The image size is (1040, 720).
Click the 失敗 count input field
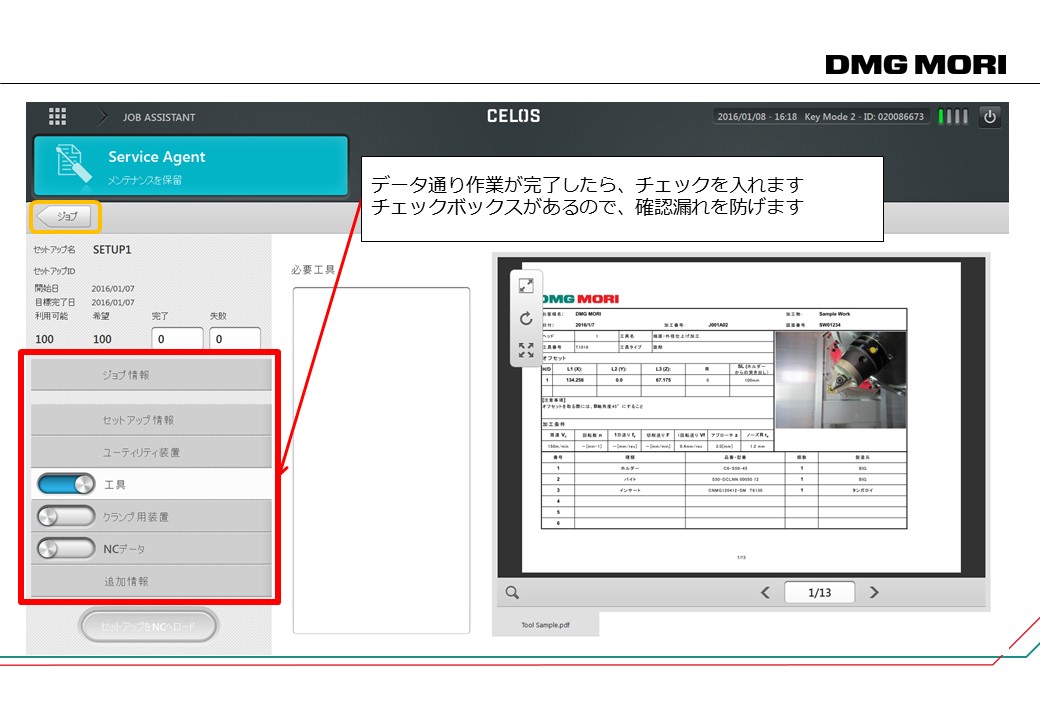click(x=235, y=338)
